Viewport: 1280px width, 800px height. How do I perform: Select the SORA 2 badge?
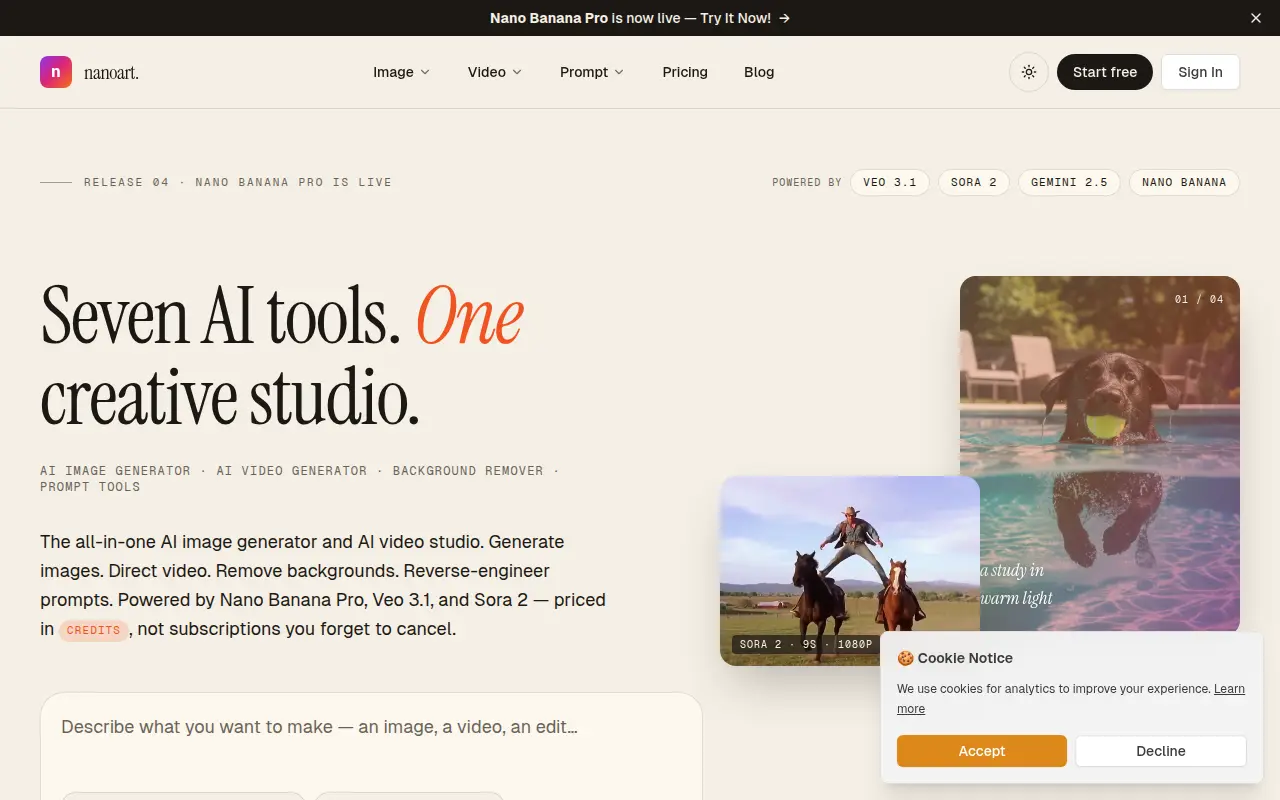(974, 182)
